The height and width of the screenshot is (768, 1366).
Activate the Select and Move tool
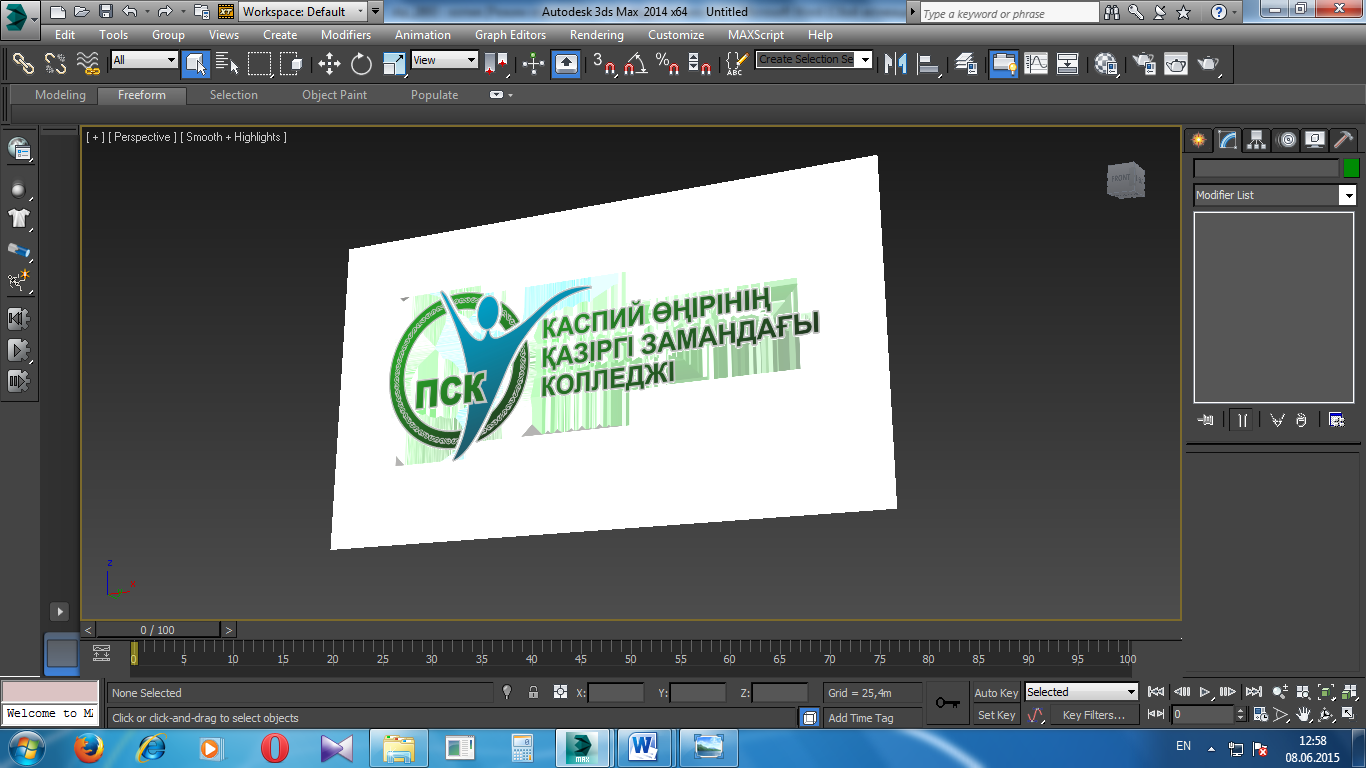click(x=330, y=64)
